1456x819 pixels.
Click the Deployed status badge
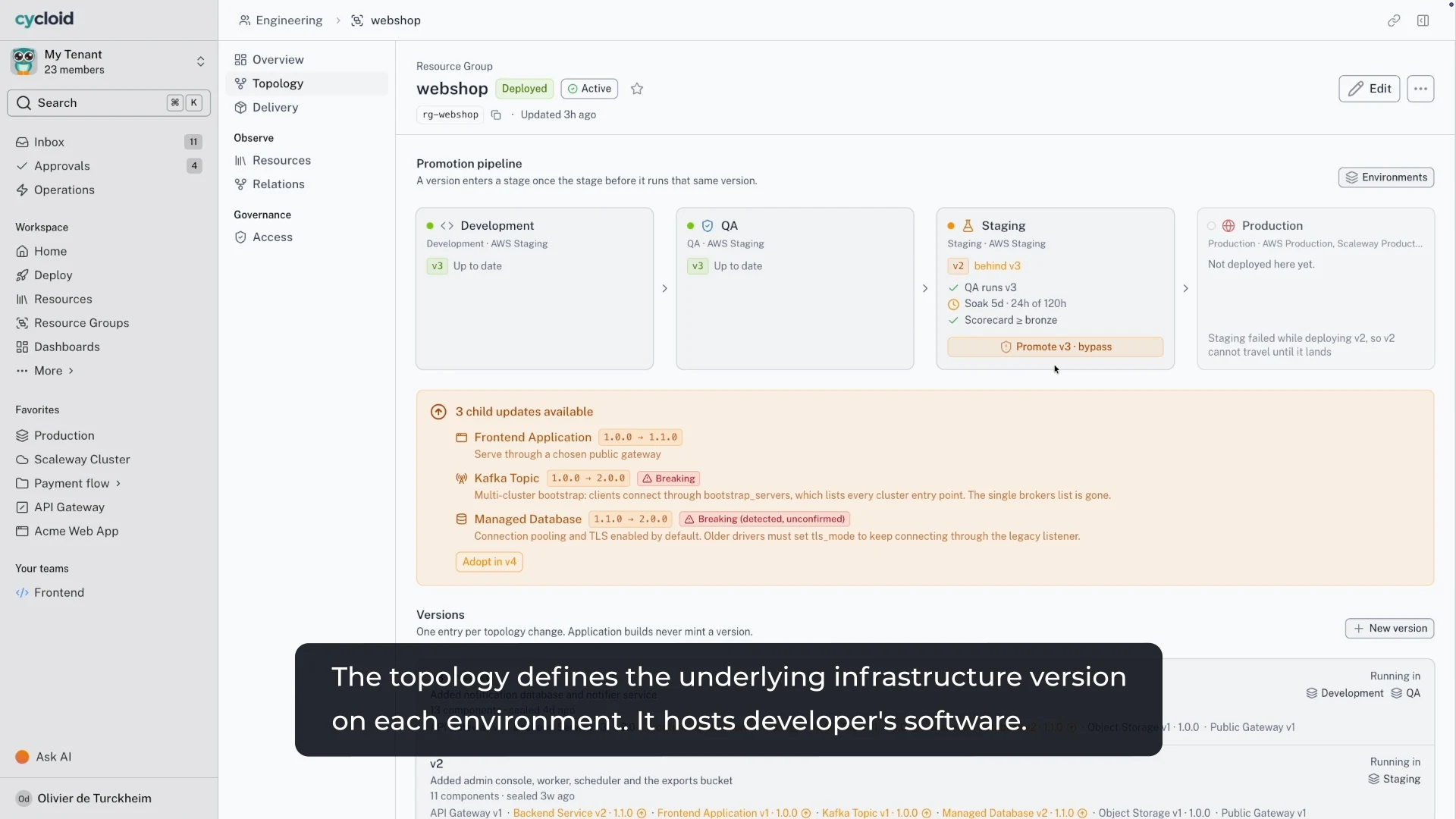tap(524, 89)
